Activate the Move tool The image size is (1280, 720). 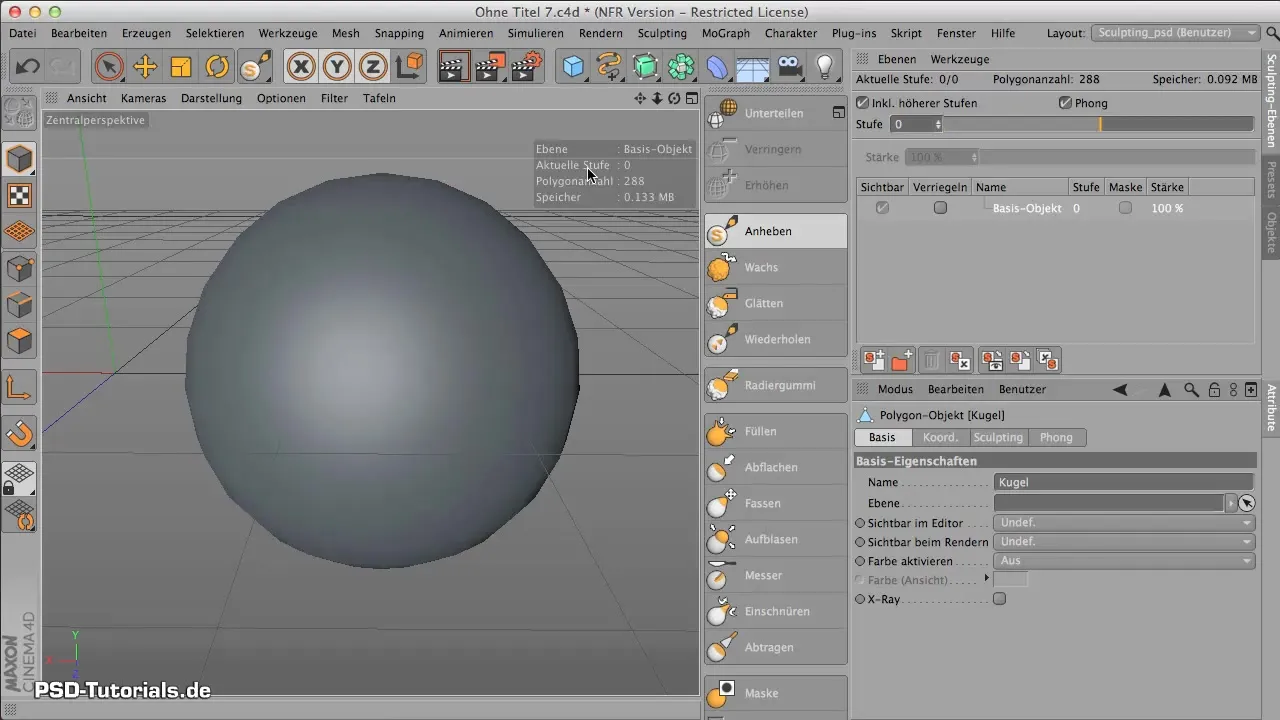tap(145, 67)
